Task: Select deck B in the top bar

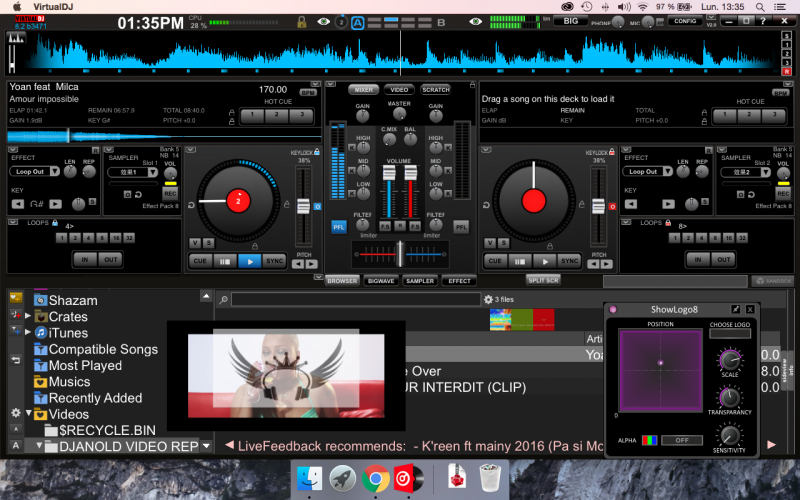Action: tap(441, 23)
